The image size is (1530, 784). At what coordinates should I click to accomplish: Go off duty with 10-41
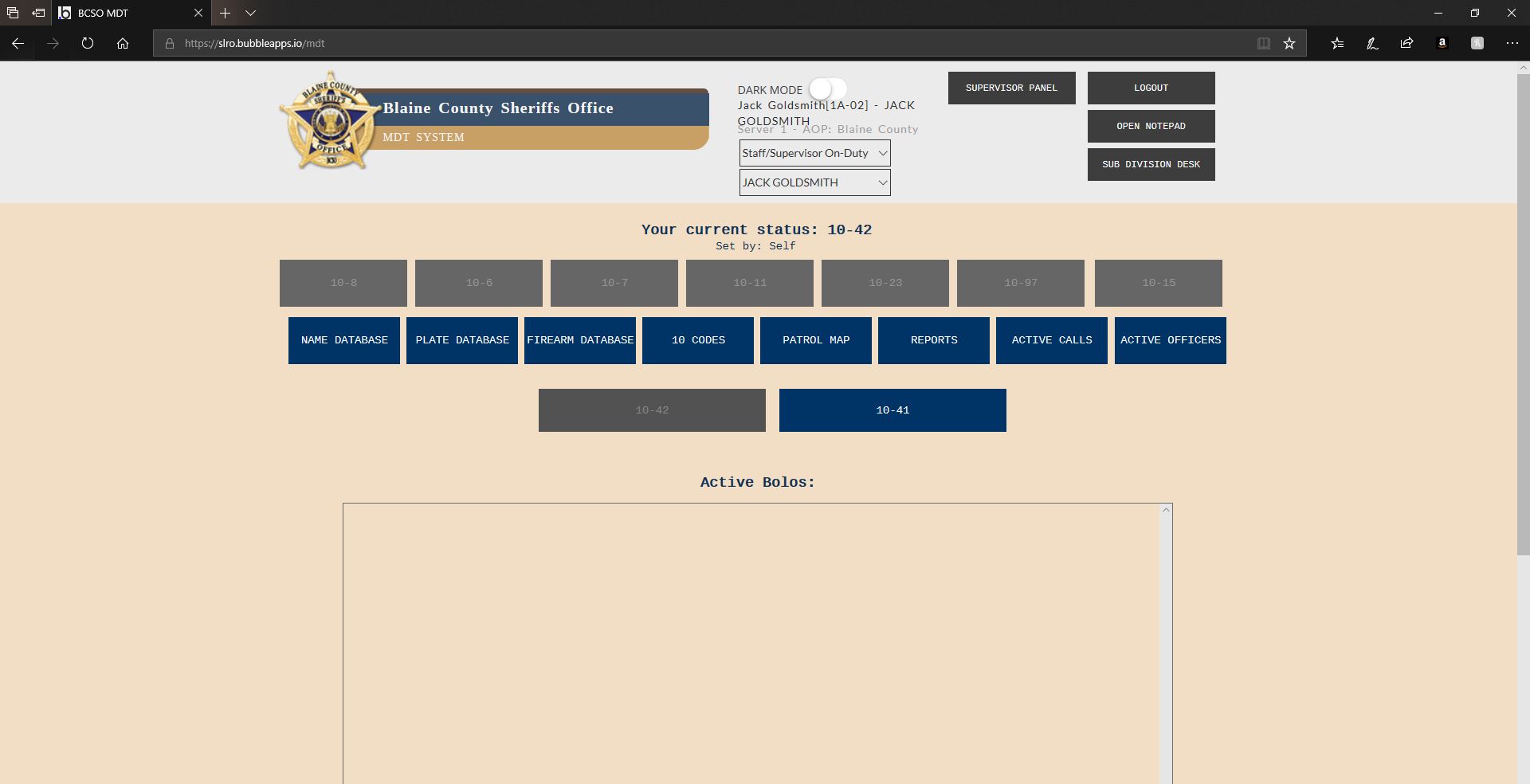click(892, 410)
